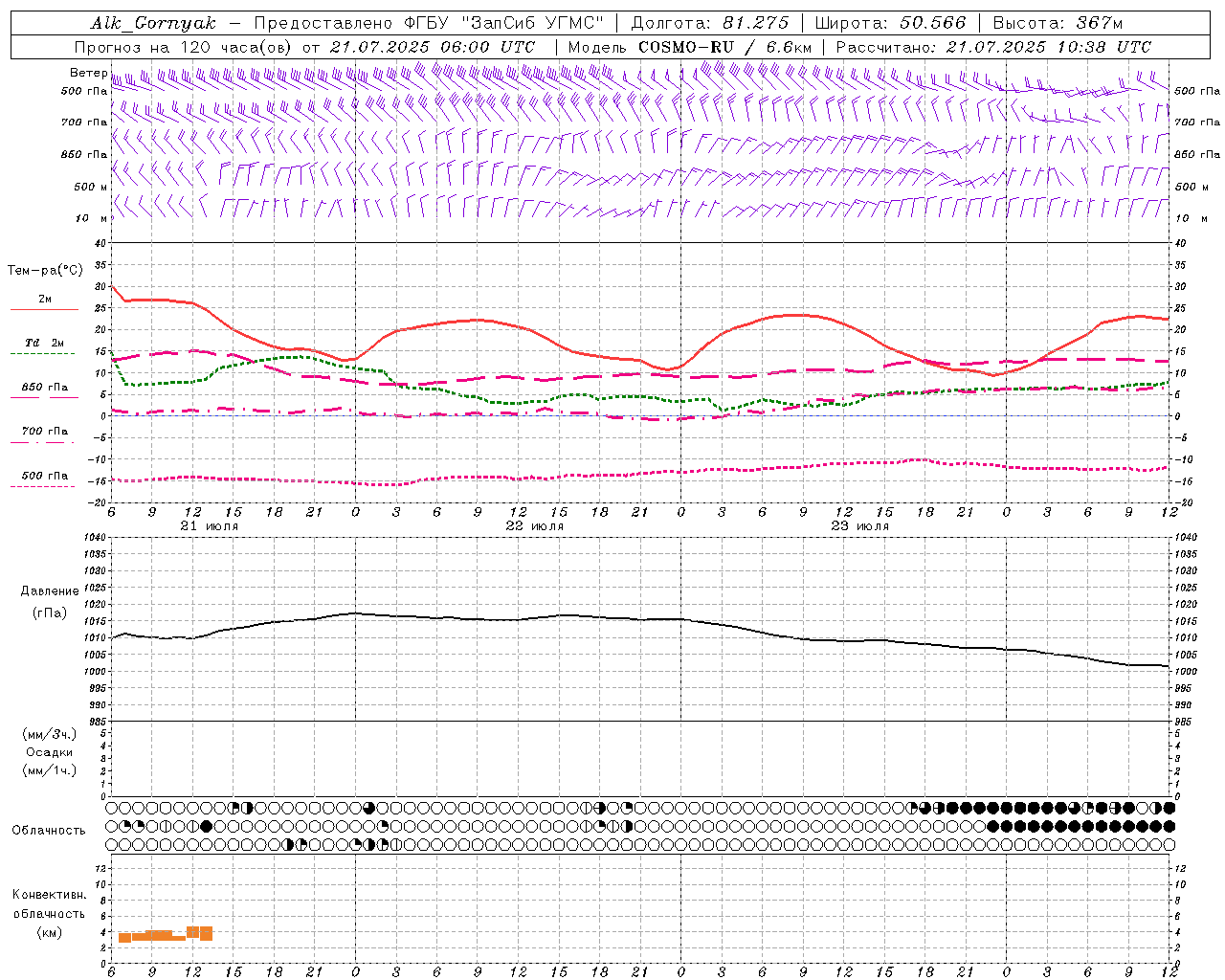Select the Тем-ра(°C) temperature panel label
Screen dimensions: 1225x980
[45, 271]
